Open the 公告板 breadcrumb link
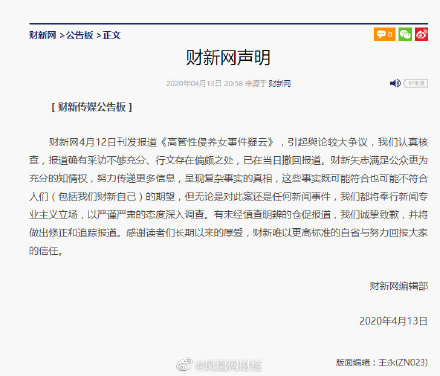This screenshot has width=440, height=376. pyautogui.click(x=79, y=35)
